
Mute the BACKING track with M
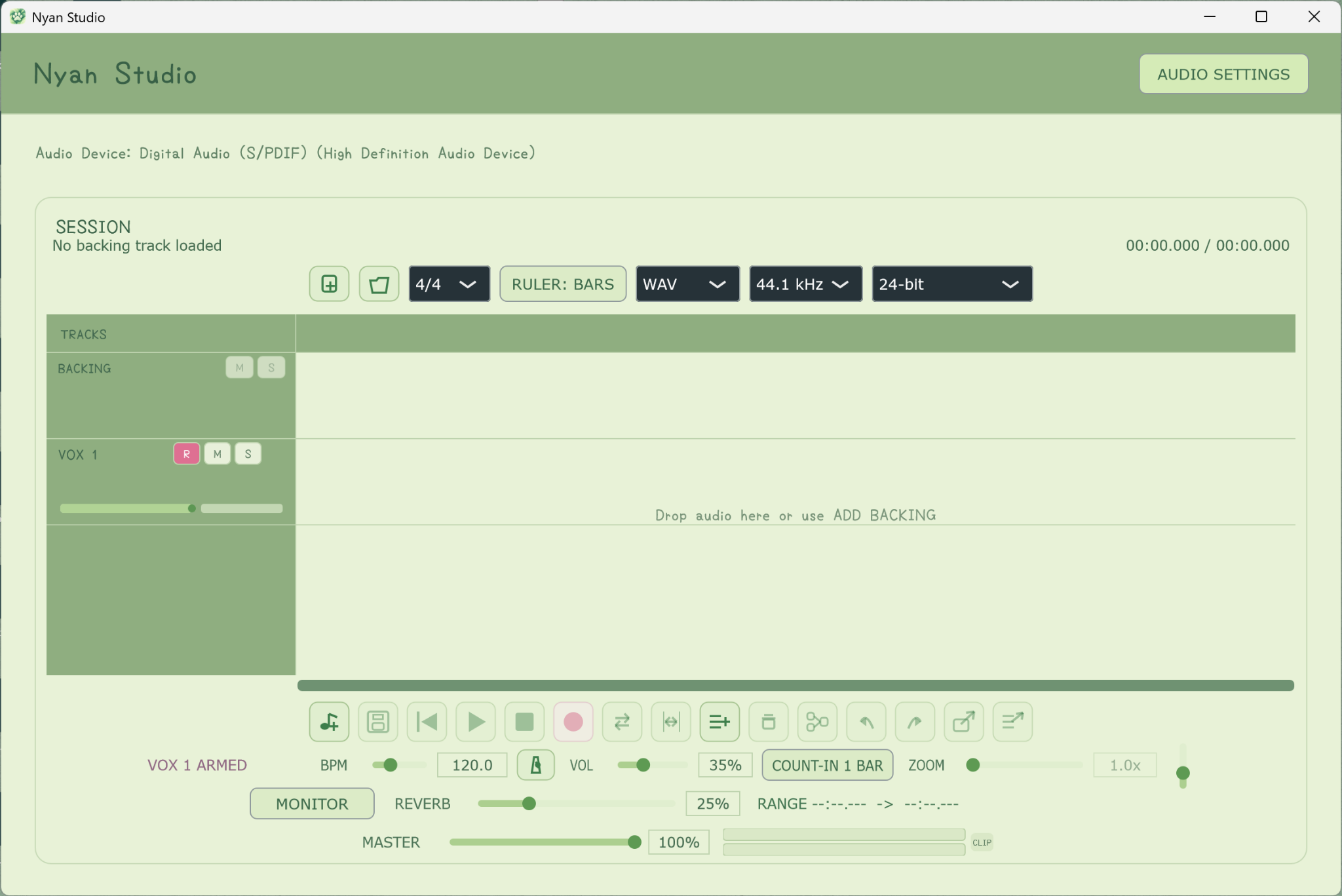(239, 367)
